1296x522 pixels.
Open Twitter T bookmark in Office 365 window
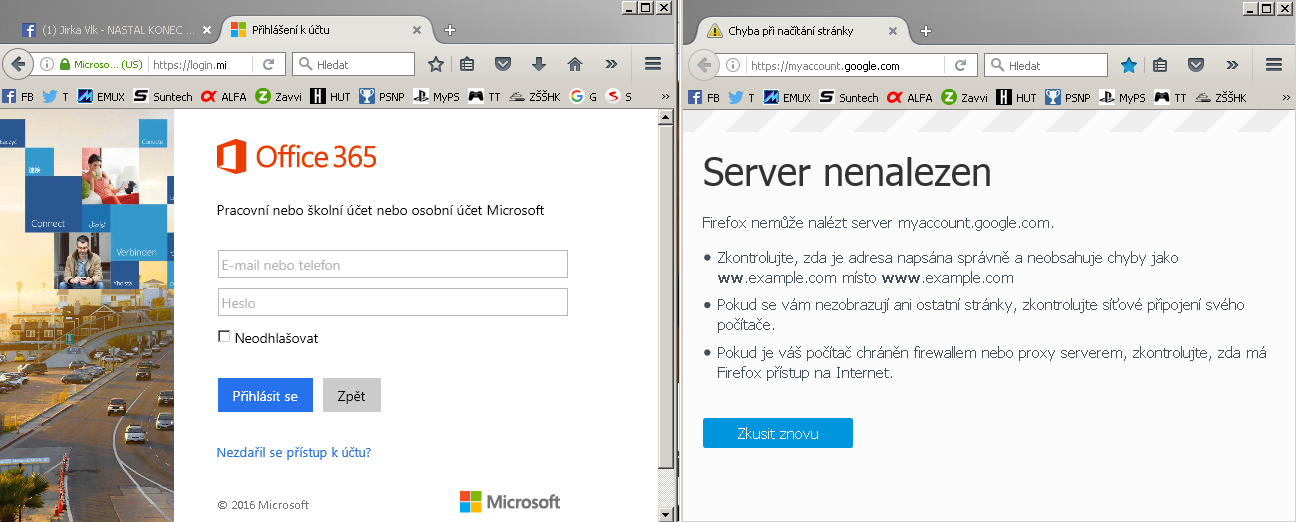pyautogui.click(x=56, y=97)
